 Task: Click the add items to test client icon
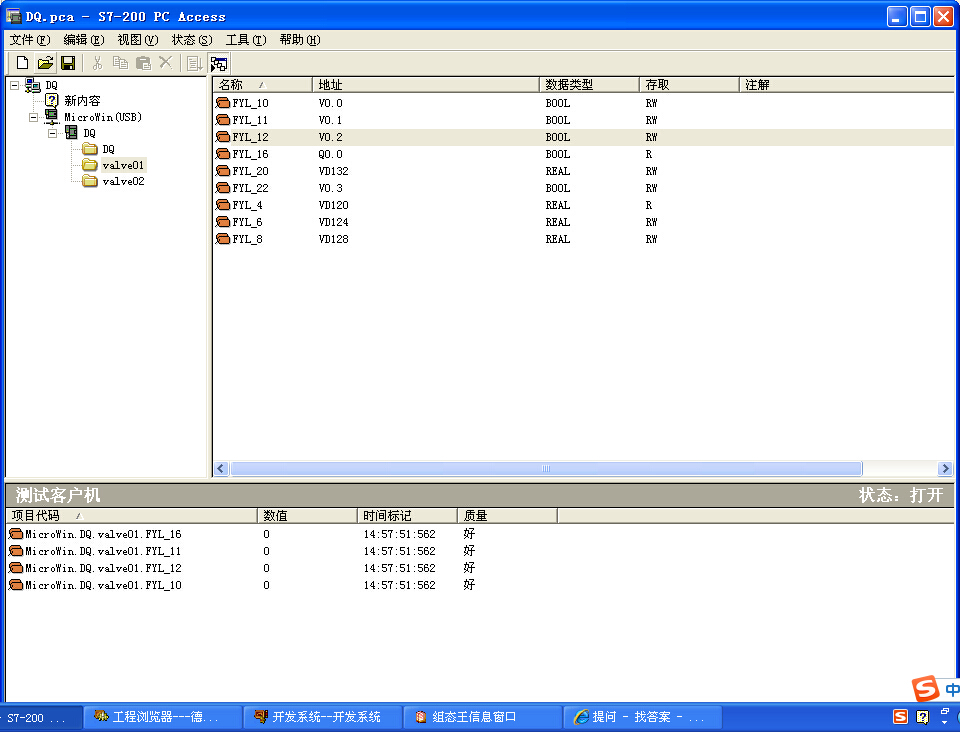coord(195,63)
